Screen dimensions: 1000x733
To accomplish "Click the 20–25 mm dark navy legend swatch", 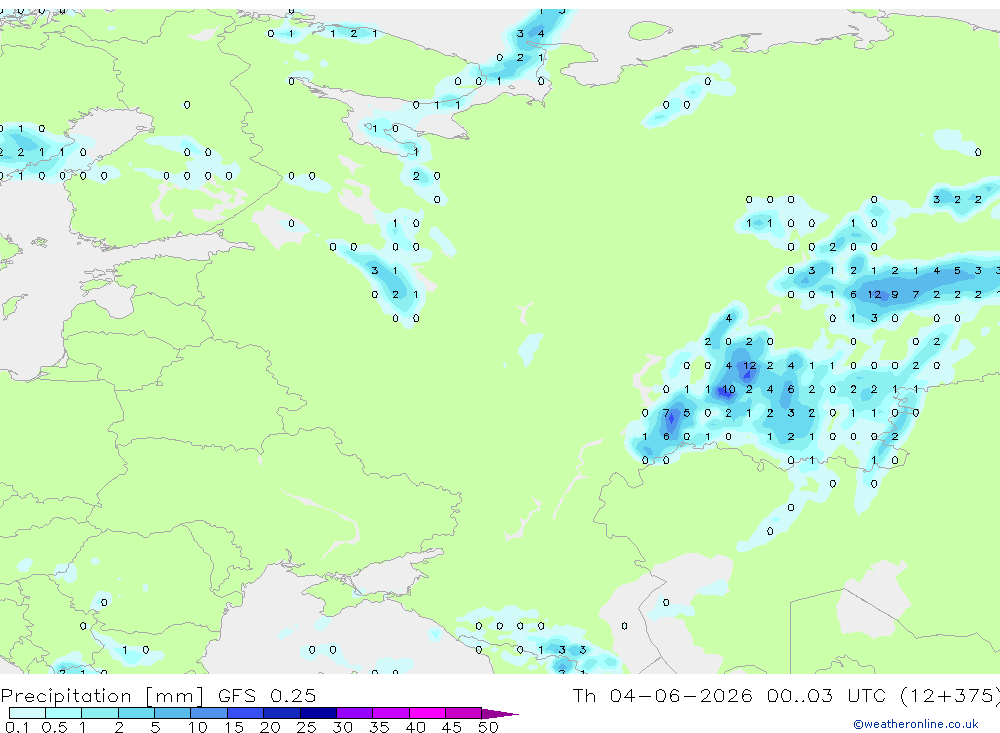I will pyautogui.click(x=282, y=713).
